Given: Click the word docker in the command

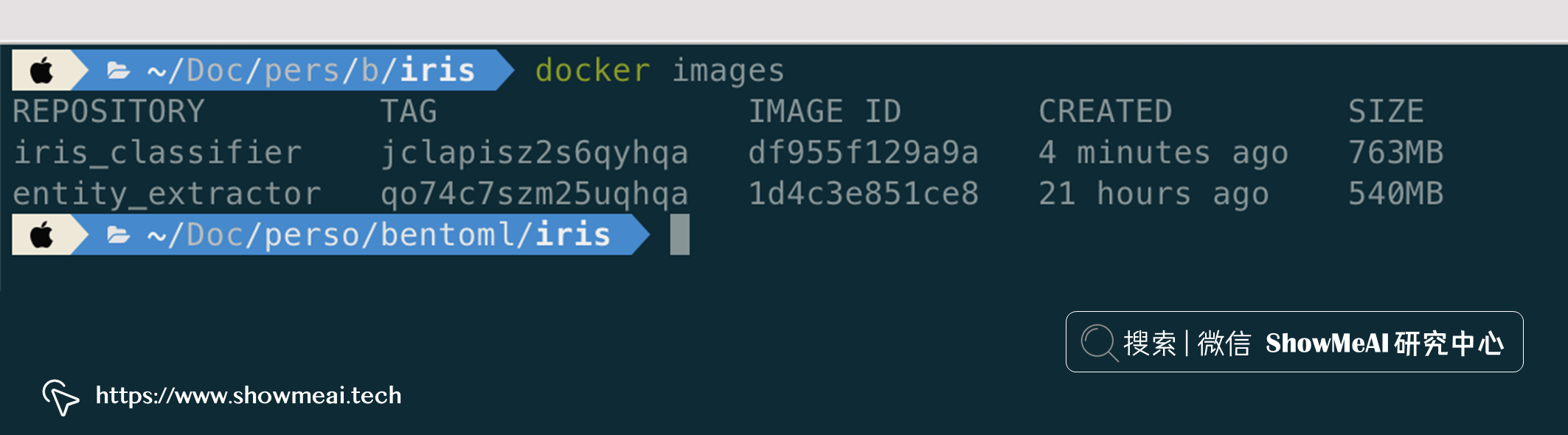Looking at the screenshot, I should pos(592,71).
